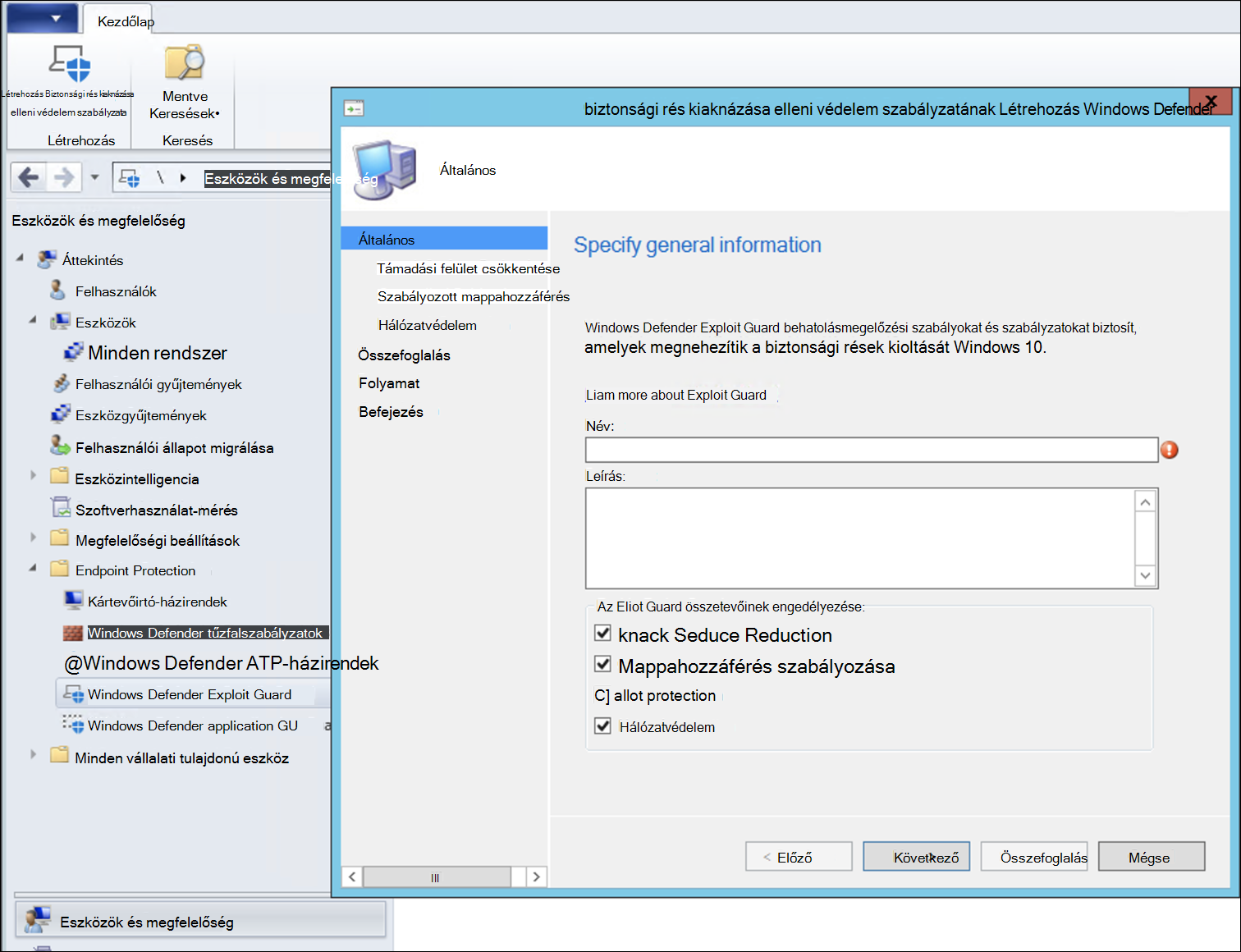Open the Eszközök és megfelelőség workspace button

click(x=200, y=920)
